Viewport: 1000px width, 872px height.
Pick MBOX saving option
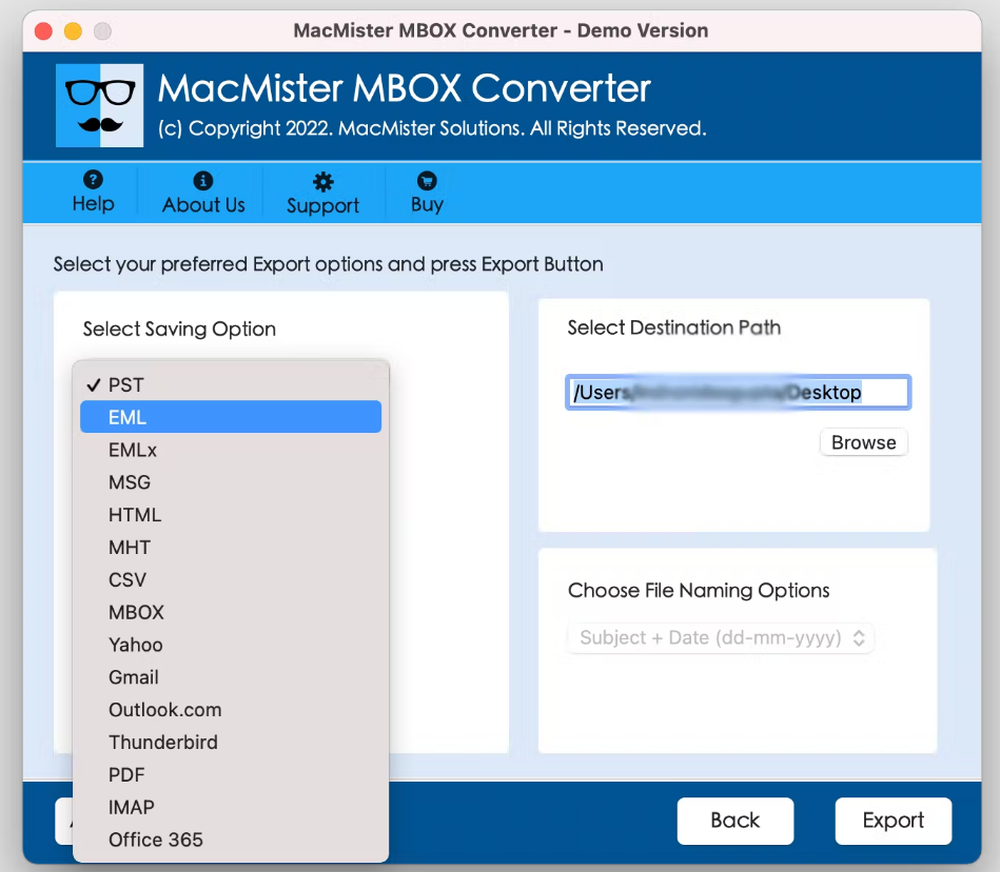[231, 612]
